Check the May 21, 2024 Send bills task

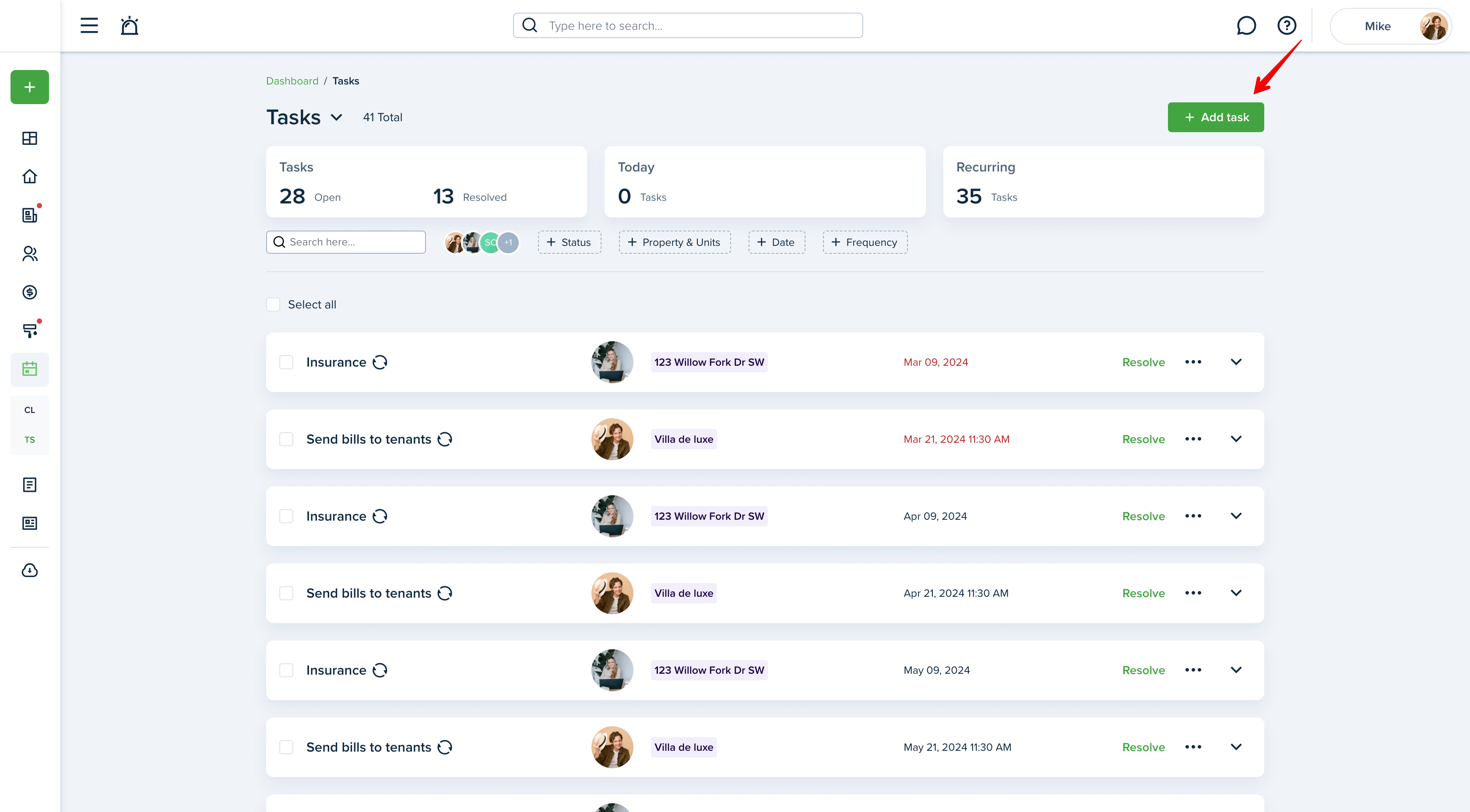pos(286,747)
